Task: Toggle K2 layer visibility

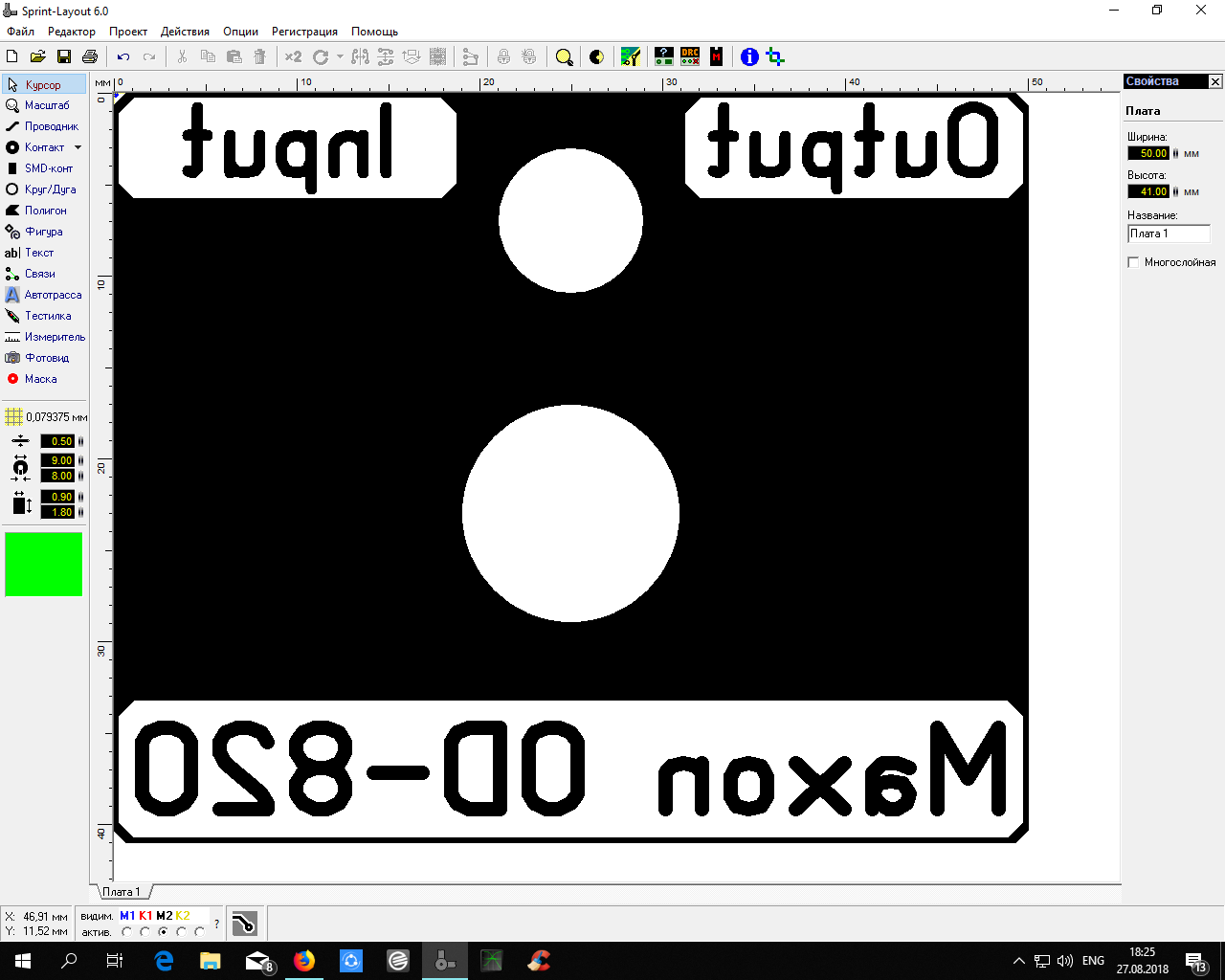Action: [183, 916]
